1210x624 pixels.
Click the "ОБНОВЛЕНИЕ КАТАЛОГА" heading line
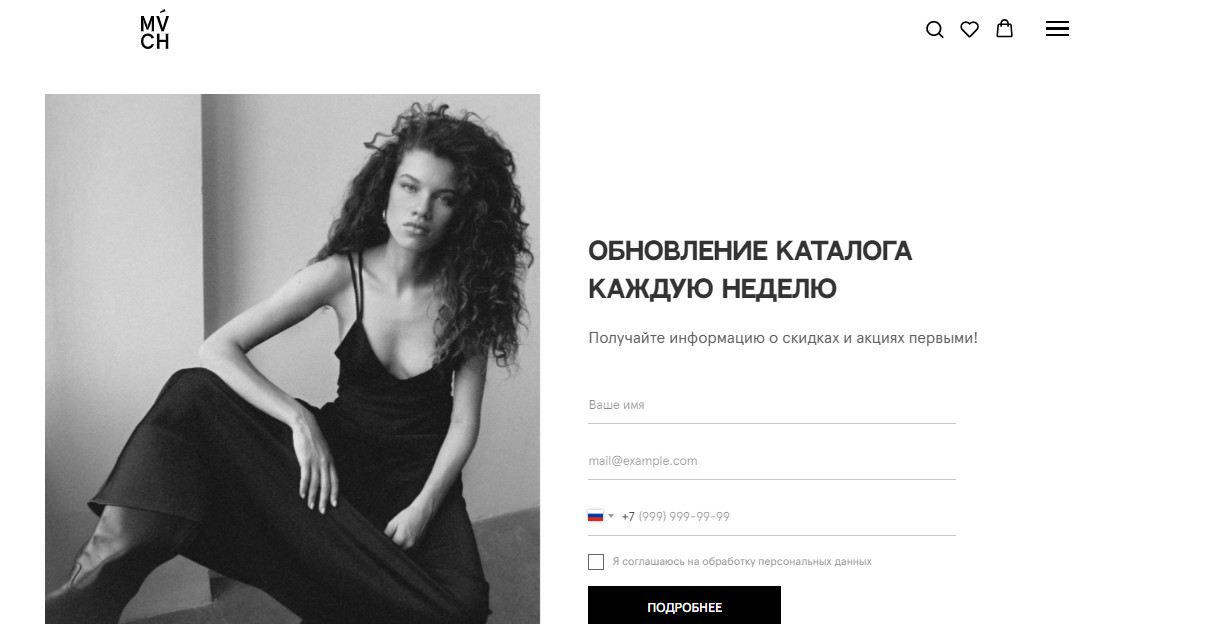[750, 251]
